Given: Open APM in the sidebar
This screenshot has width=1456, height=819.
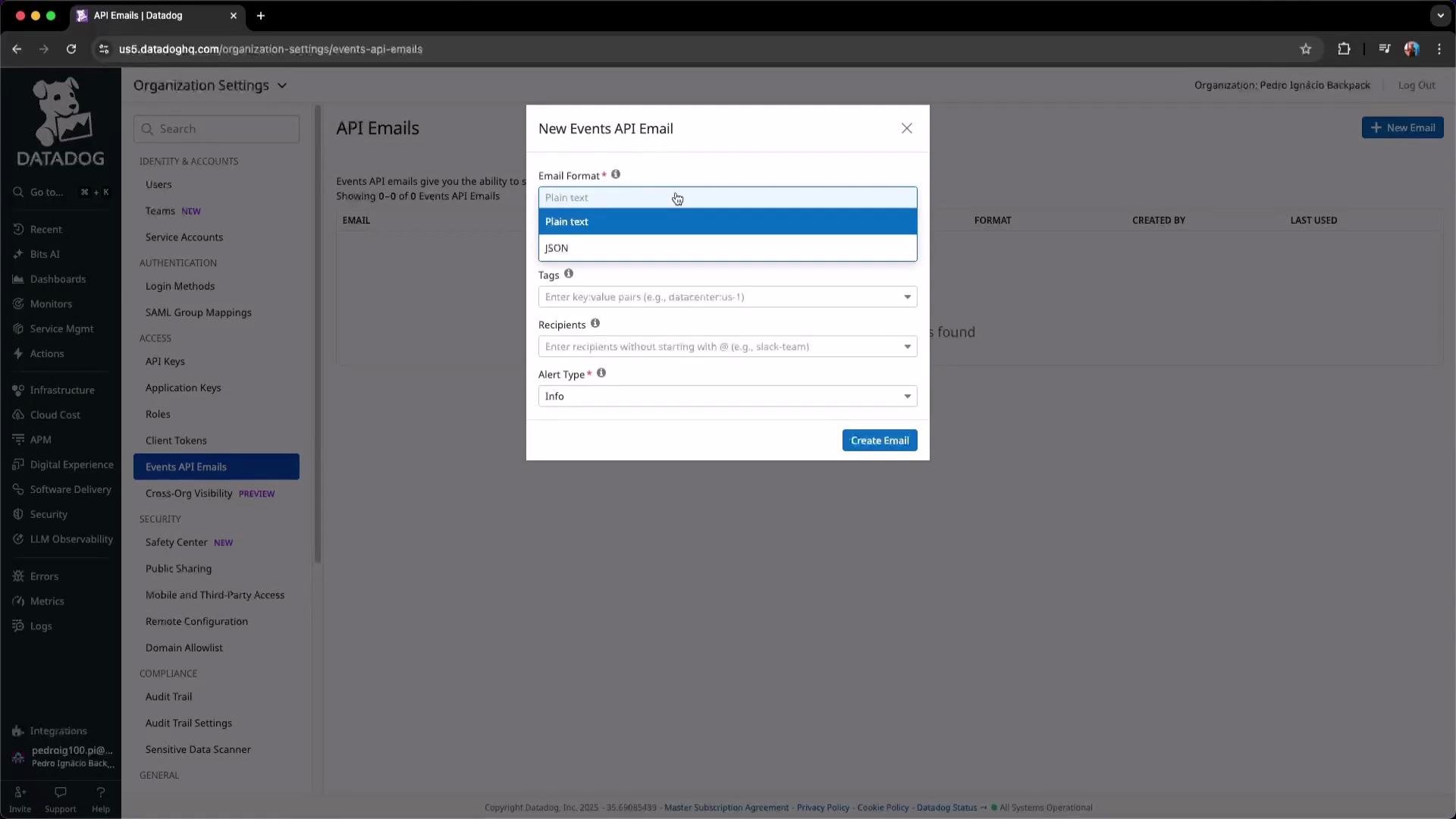Looking at the screenshot, I should 40,440.
